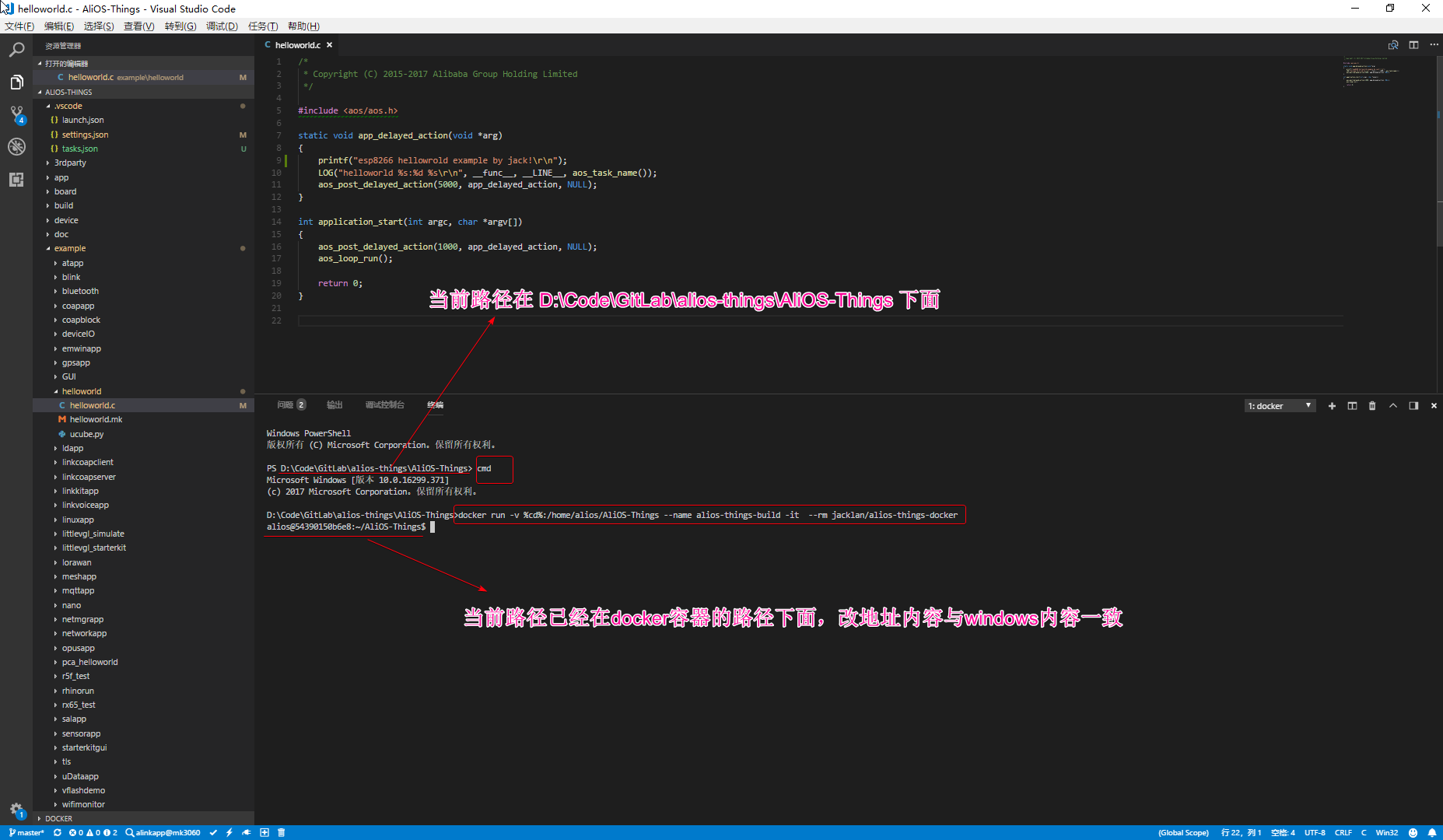
Task: Kill the terminal with the trash icon
Action: [1372, 406]
